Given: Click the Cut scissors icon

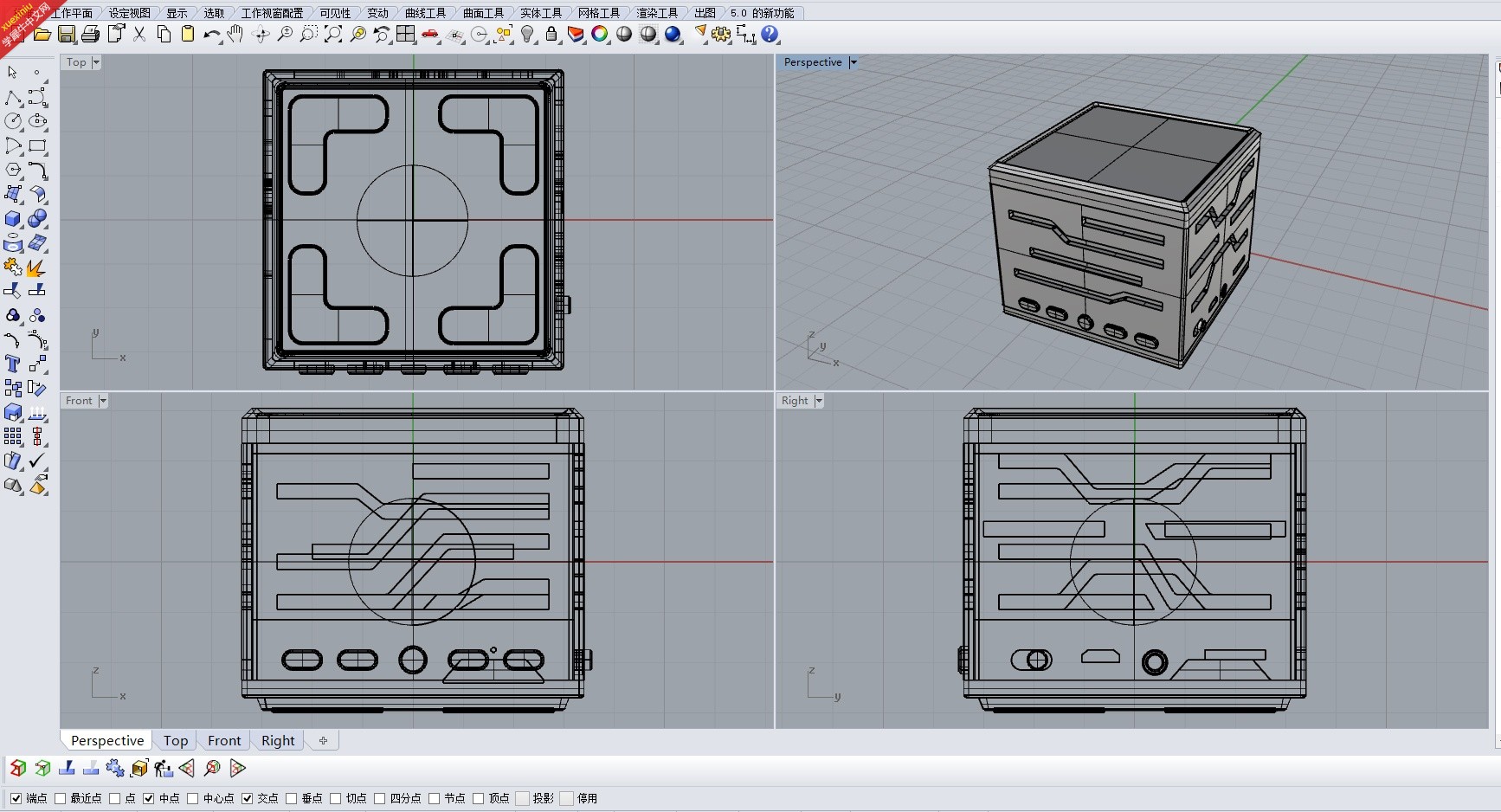Looking at the screenshot, I should click(139, 35).
